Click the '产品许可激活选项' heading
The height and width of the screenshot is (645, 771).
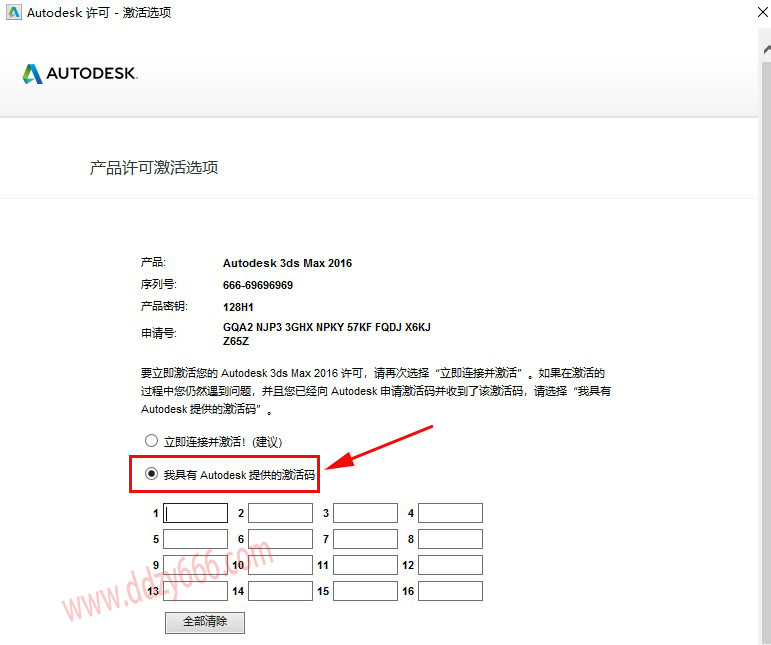coord(154,168)
